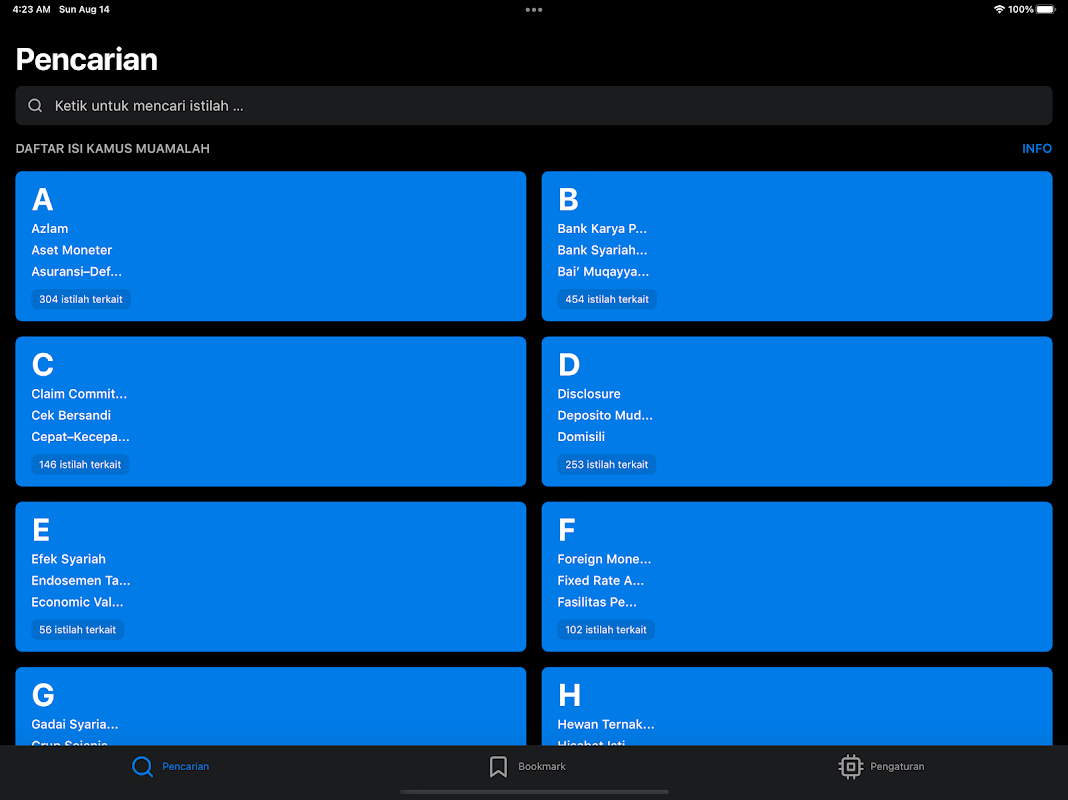Tap the home indicator bar at bottom
The image size is (1068, 800).
(534, 792)
